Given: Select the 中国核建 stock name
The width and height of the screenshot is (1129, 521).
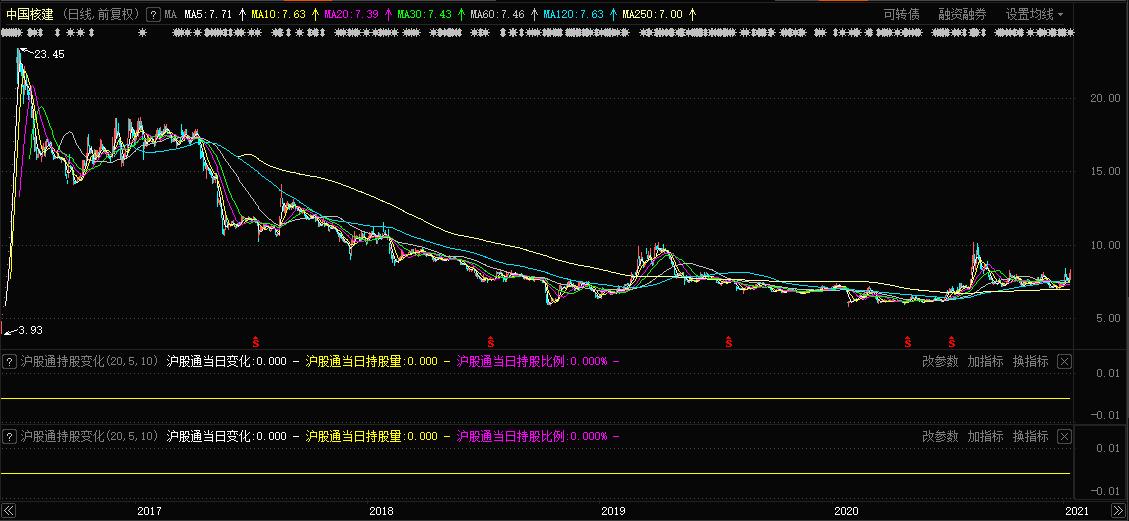Looking at the screenshot, I should pos(30,14).
